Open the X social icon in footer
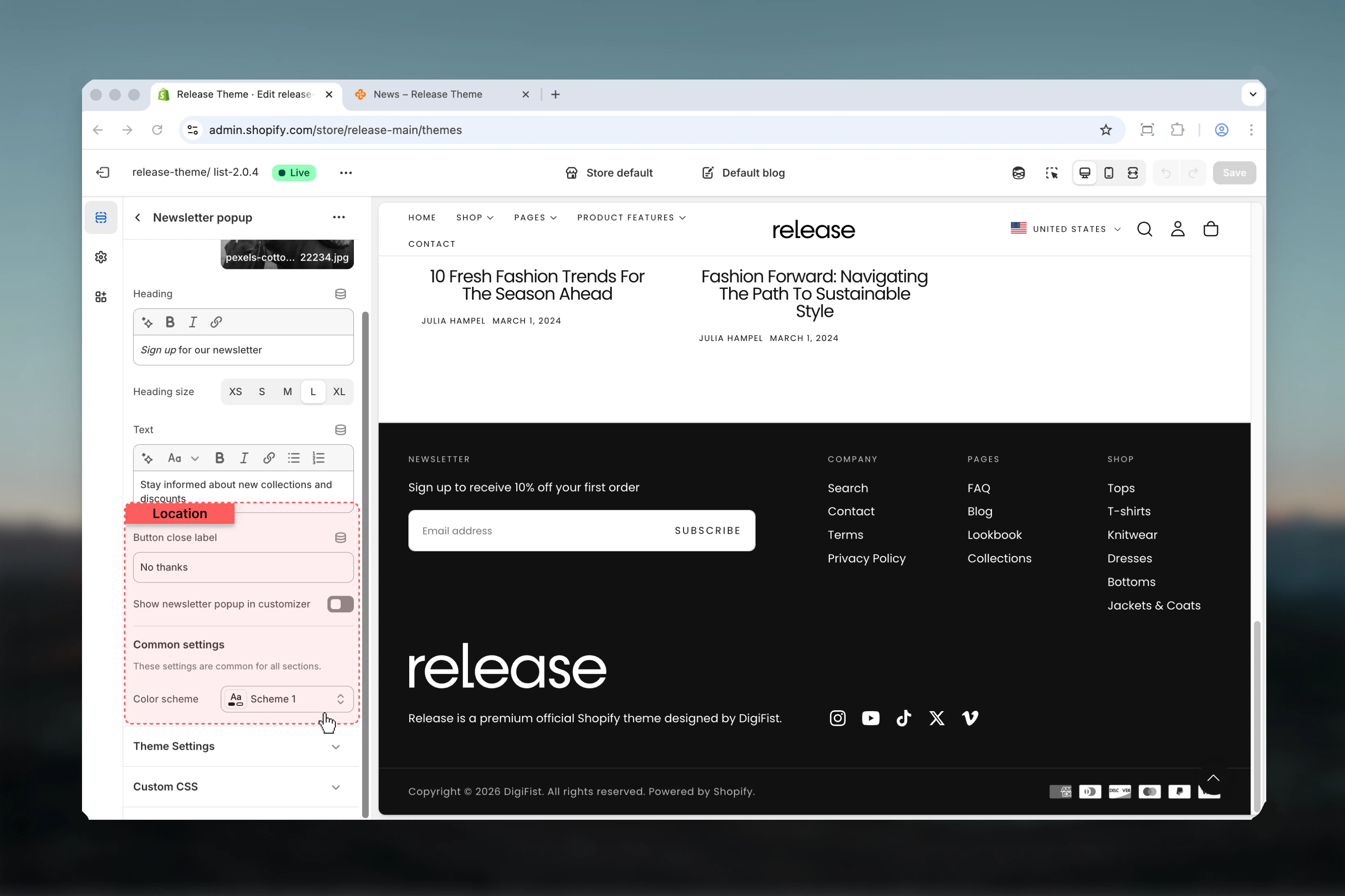This screenshot has width=1345, height=896. coord(937,718)
